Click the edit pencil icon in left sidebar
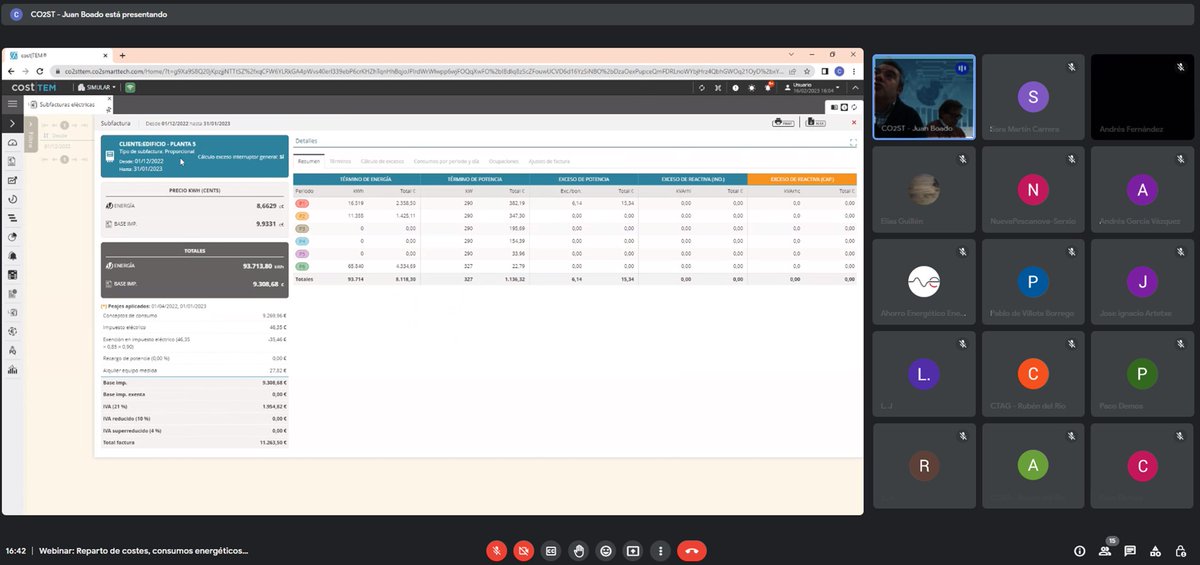1200x565 pixels. [12, 180]
